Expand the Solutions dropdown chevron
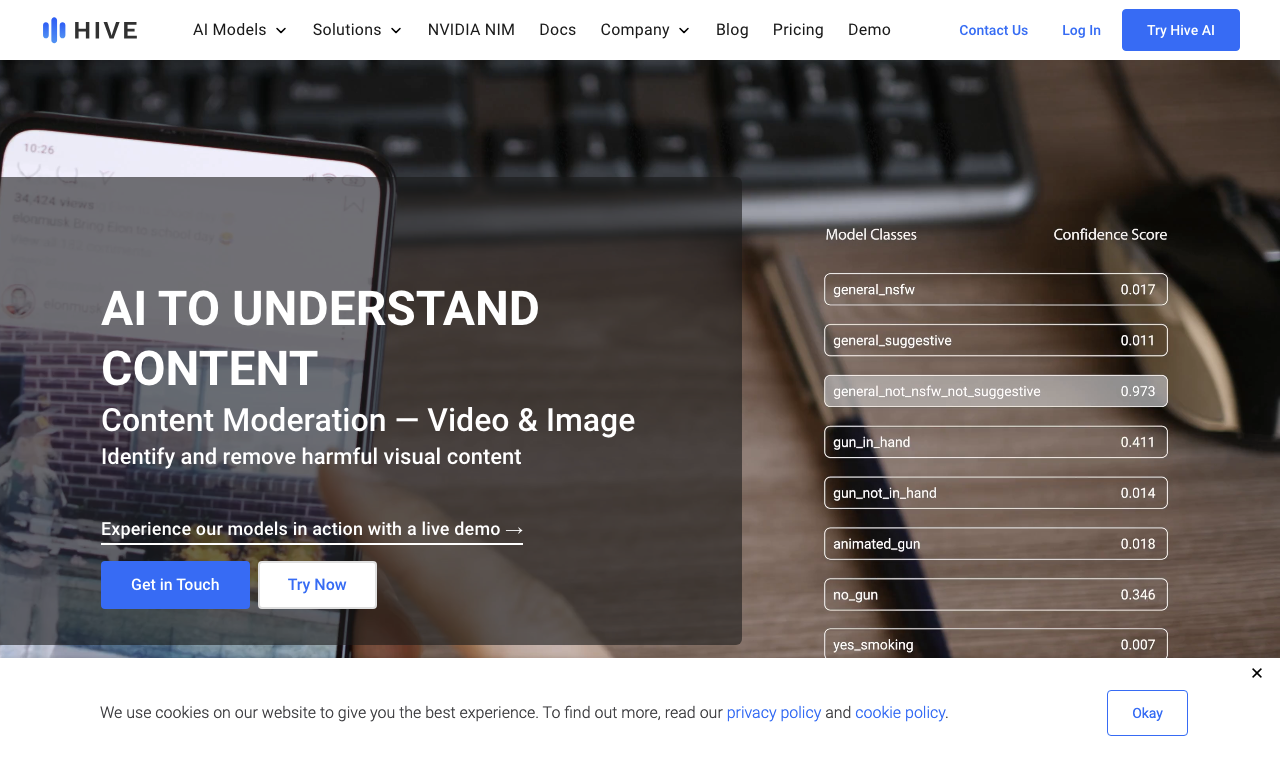Screen dimensions: 1280x768 (396, 31)
